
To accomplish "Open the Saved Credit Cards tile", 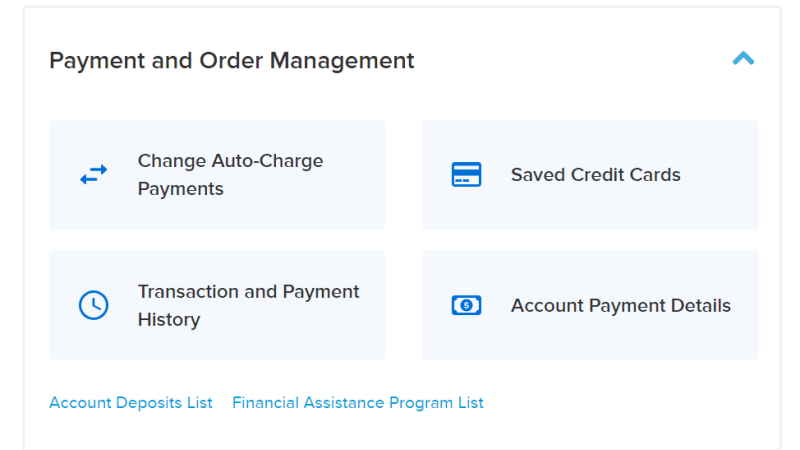I will tap(590, 174).
